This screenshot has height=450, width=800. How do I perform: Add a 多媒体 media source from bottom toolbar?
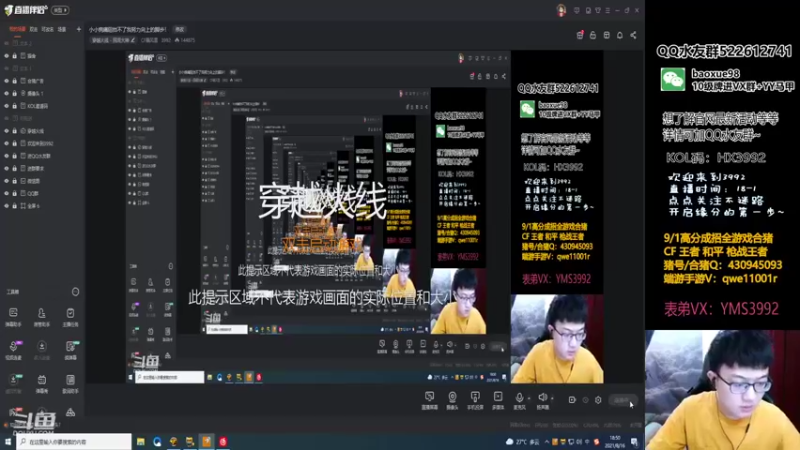click(x=498, y=401)
